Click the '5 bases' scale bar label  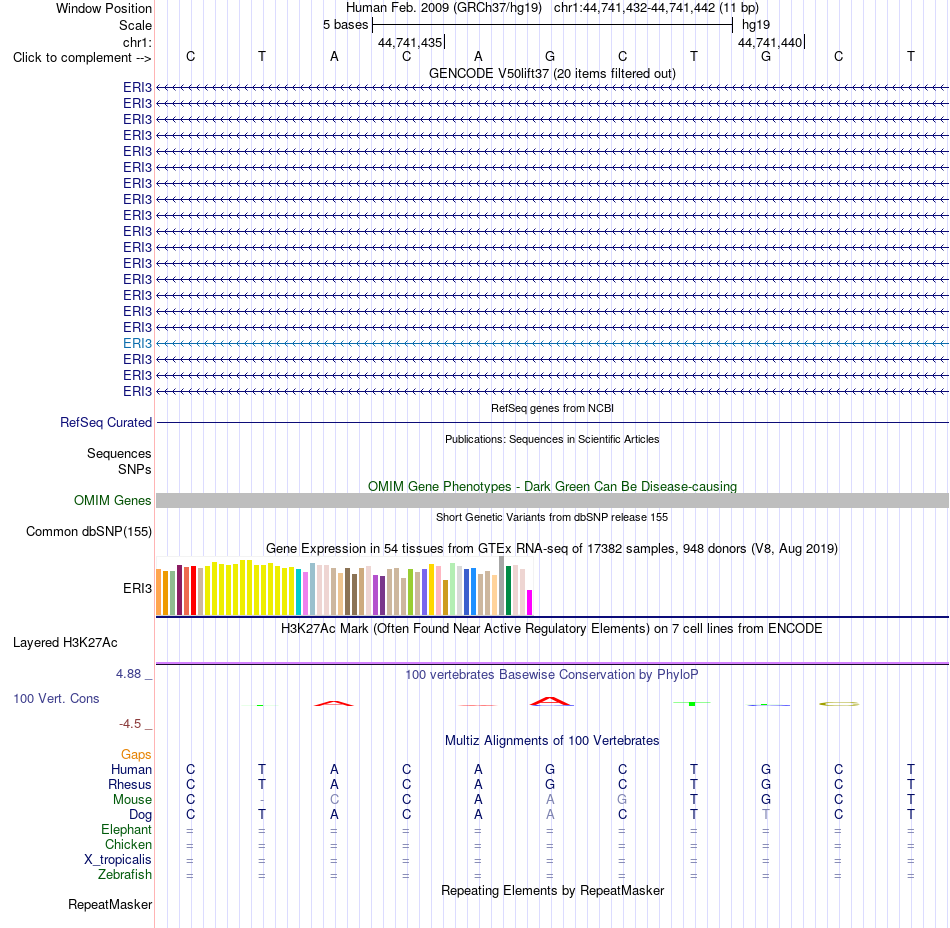point(345,25)
